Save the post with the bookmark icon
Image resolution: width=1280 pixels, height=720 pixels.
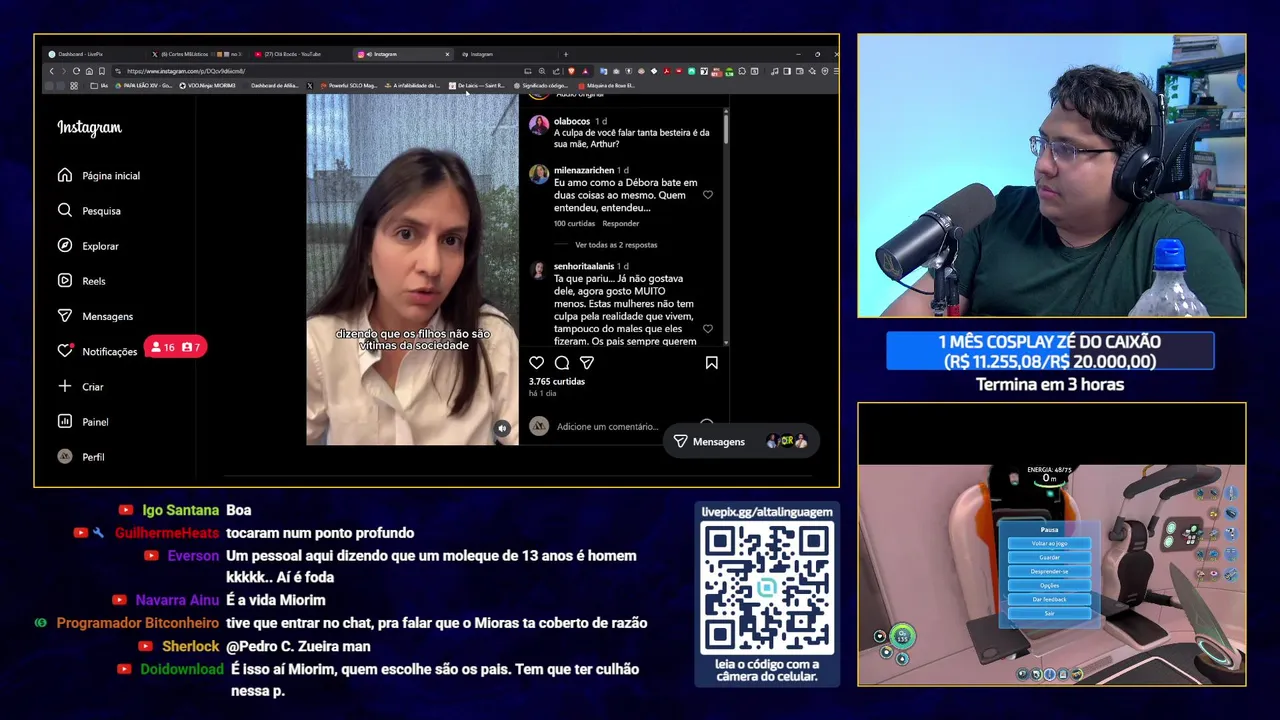712,363
